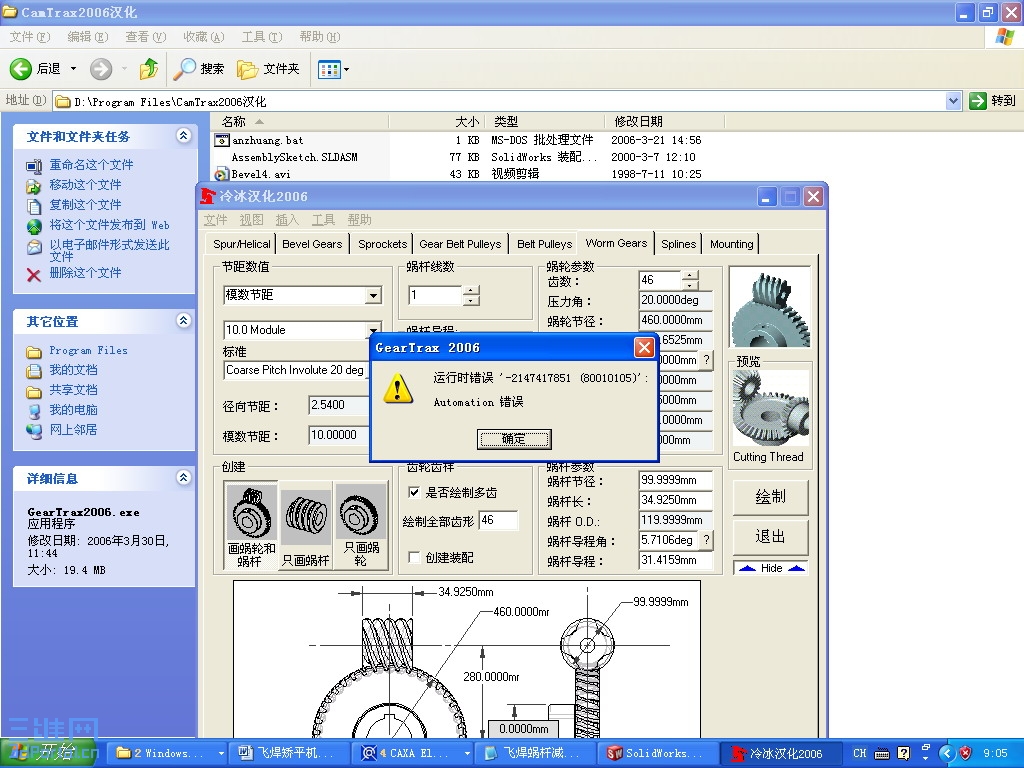Open the Belt Pulleys tab
1024x768 pixels.
click(545, 244)
